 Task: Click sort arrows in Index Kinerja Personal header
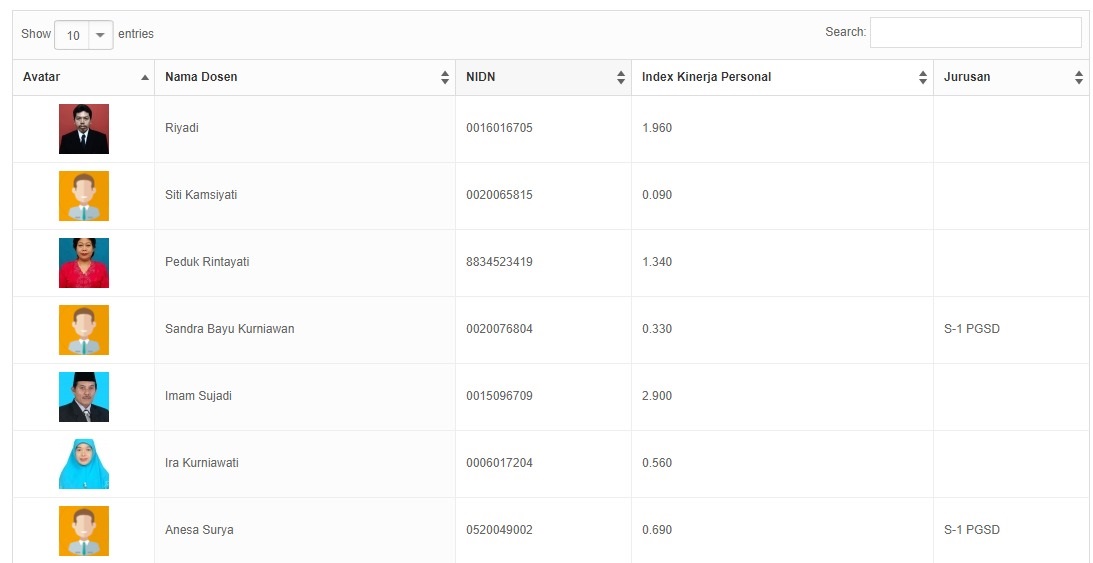click(x=923, y=77)
